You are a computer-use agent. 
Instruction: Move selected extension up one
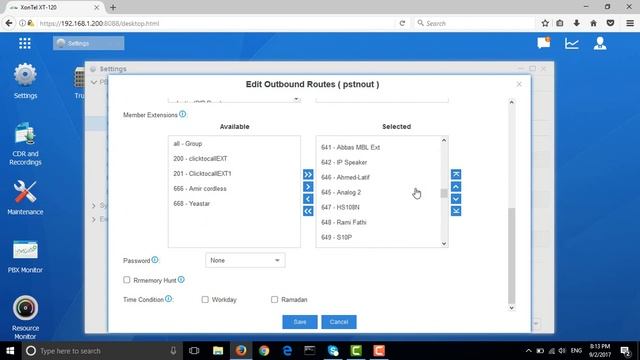(x=456, y=187)
